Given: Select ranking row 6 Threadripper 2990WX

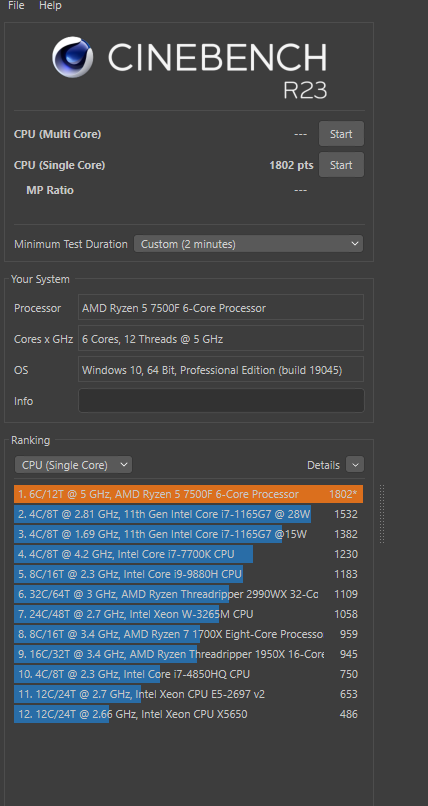Looking at the screenshot, I should coord(189,594).
